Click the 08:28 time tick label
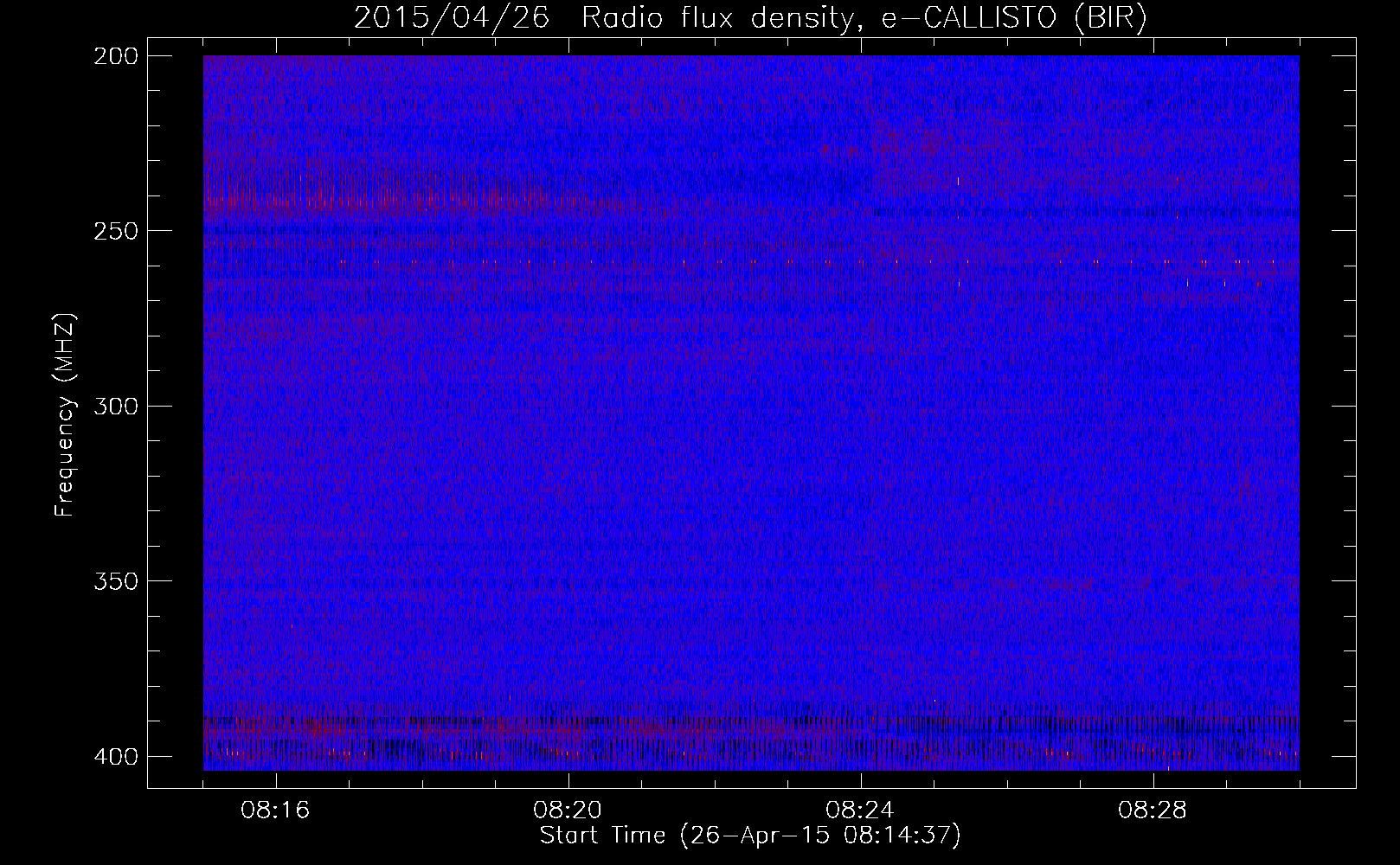The height and width of the screenshot is (865, 1400). click(1153, 810)
